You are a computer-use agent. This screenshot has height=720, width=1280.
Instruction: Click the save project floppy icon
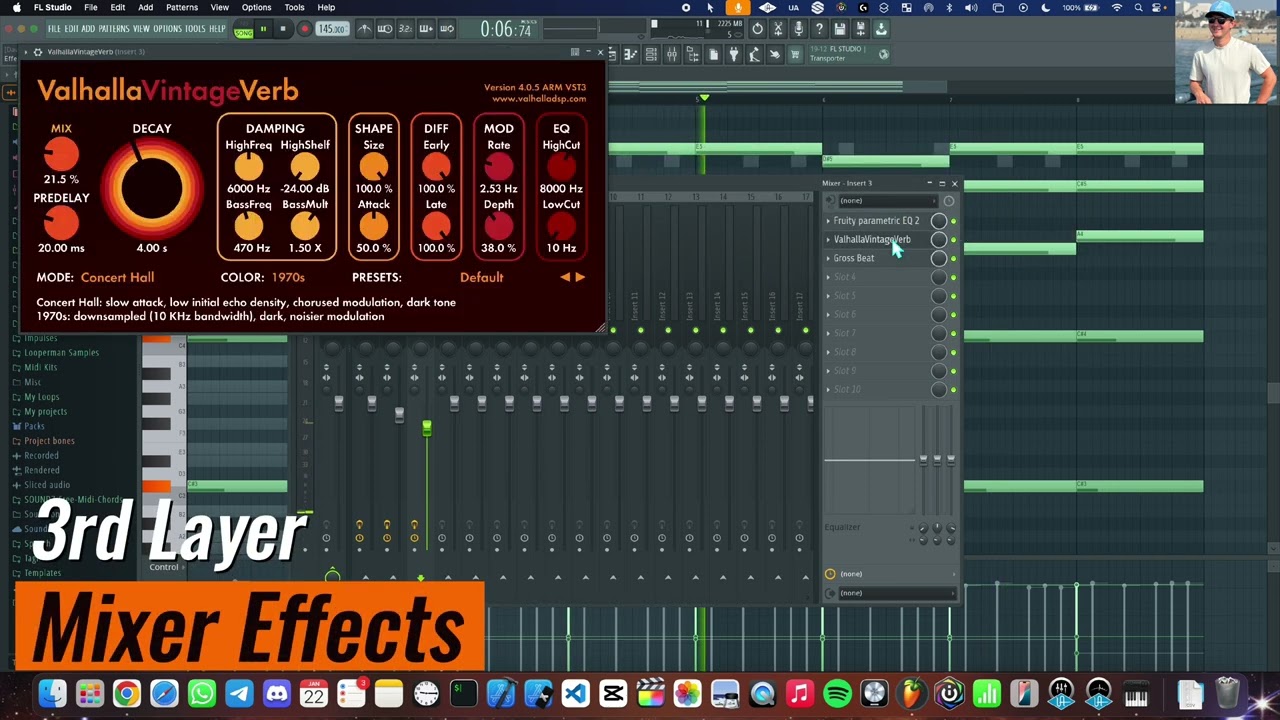click(840, 29)
